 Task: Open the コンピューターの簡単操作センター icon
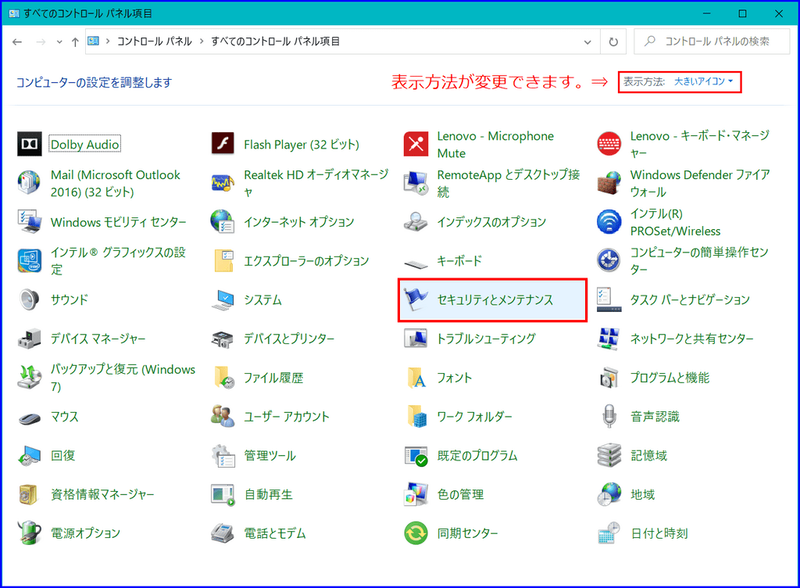[609, 261]
